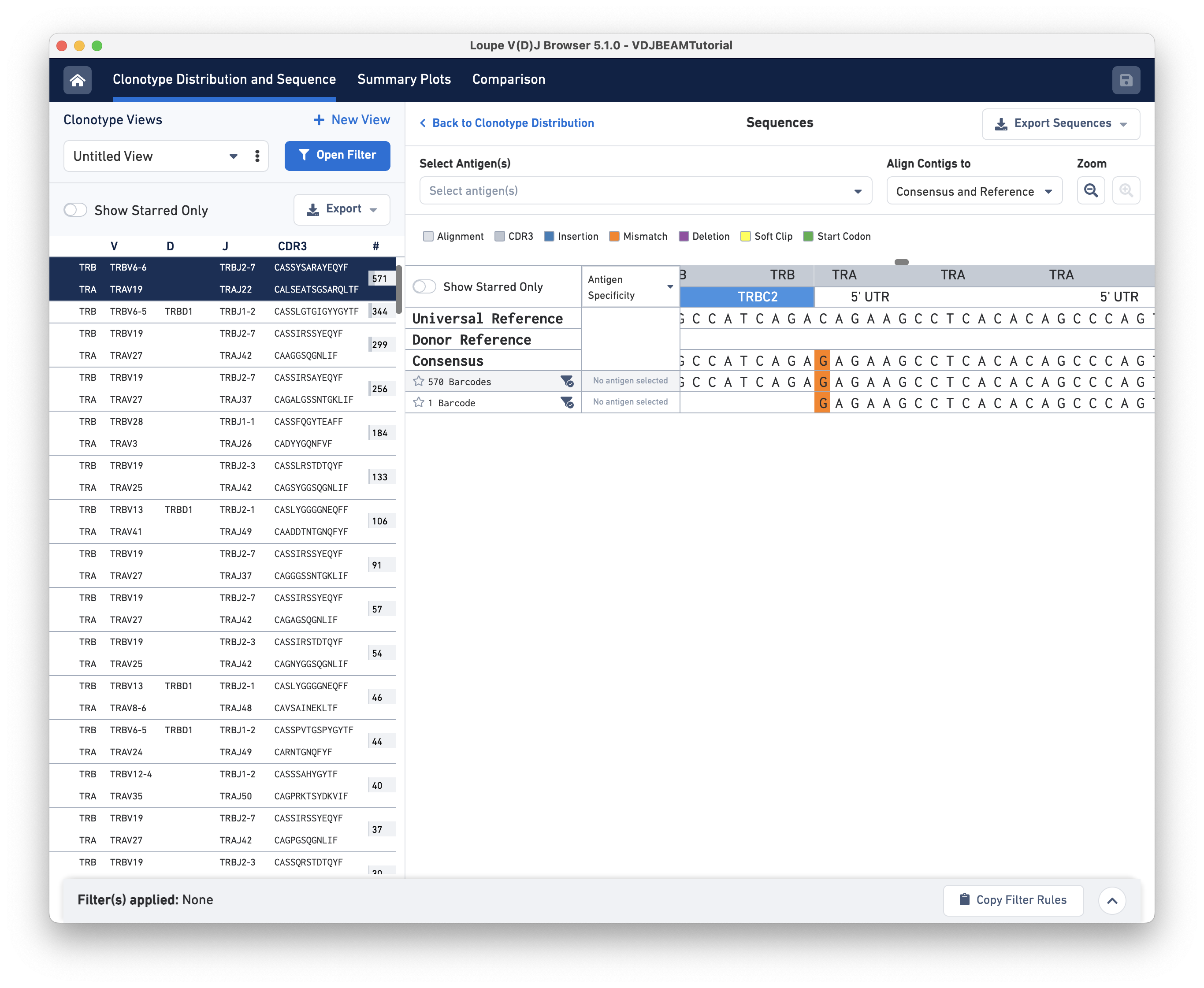Click the filter icon next to 570 Barcodes
Viewport: 1204px width, 988px height.
pos(567,382)
